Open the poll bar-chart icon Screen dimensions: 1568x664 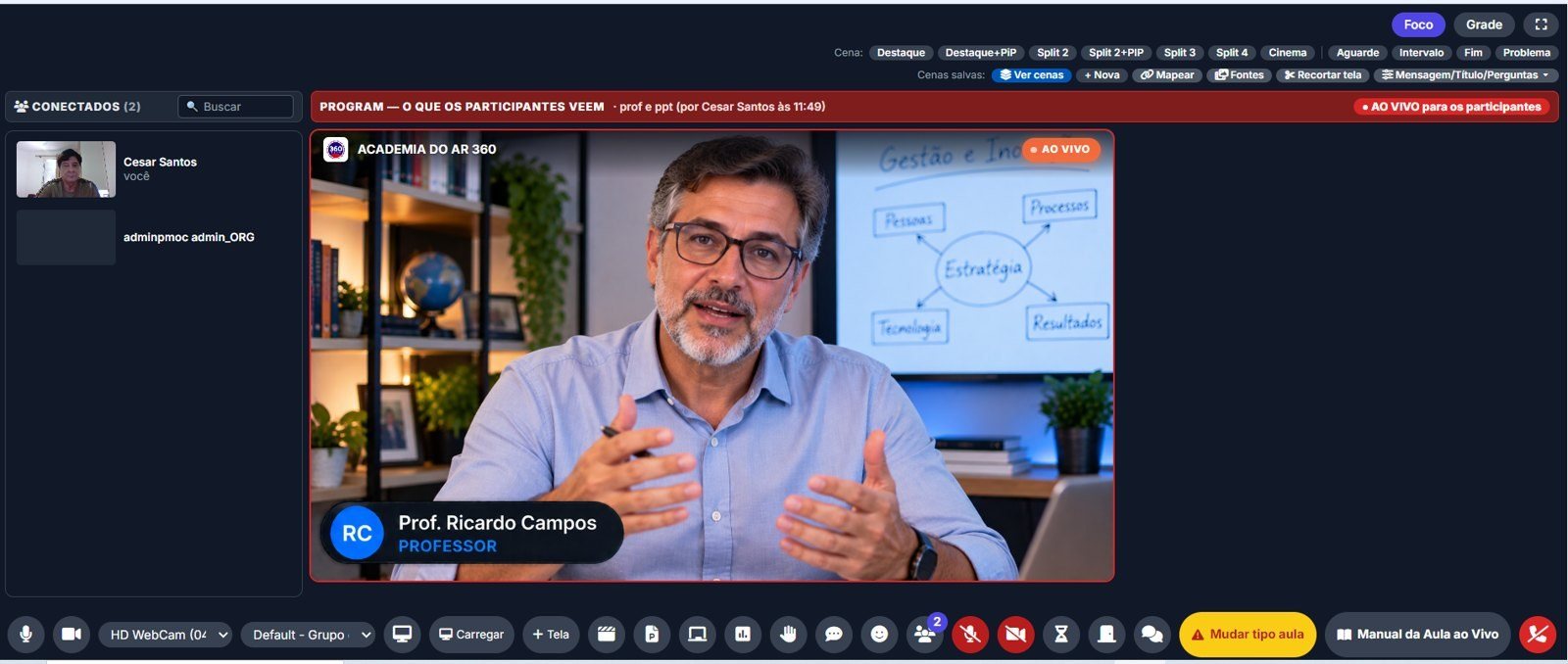pos(743,635)
